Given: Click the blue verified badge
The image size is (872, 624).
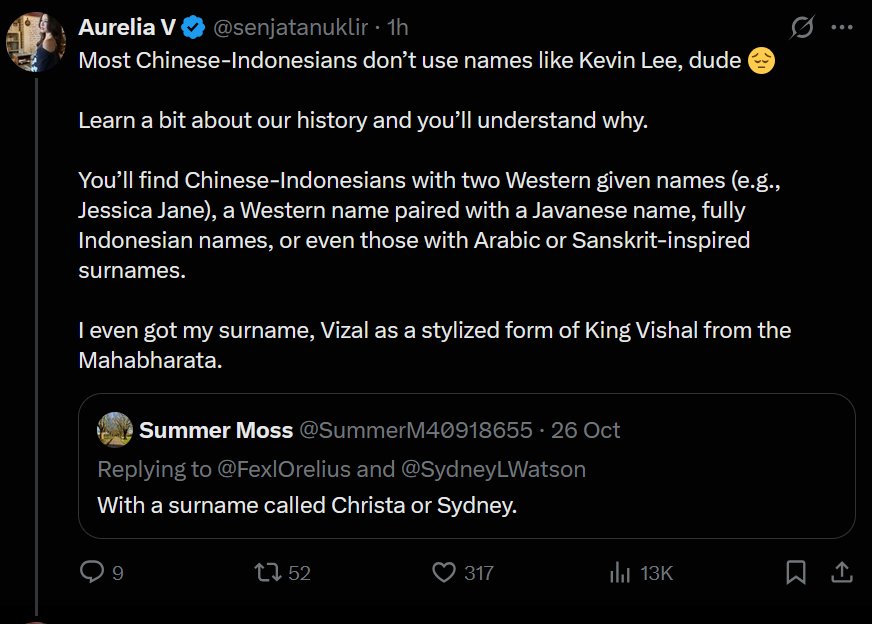Looking at the screenshot, I should click(194, 27).
